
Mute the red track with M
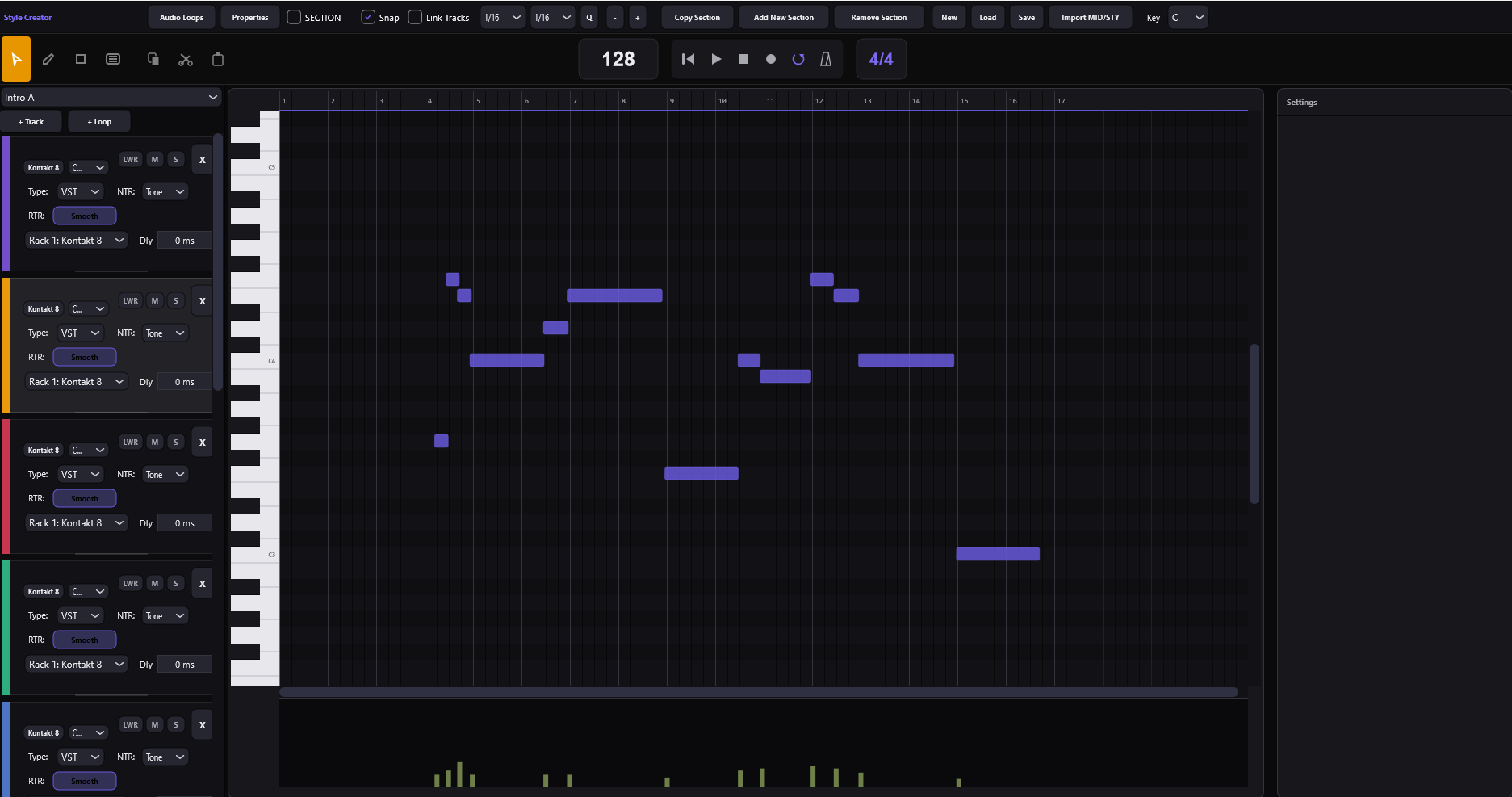(155, 443)
